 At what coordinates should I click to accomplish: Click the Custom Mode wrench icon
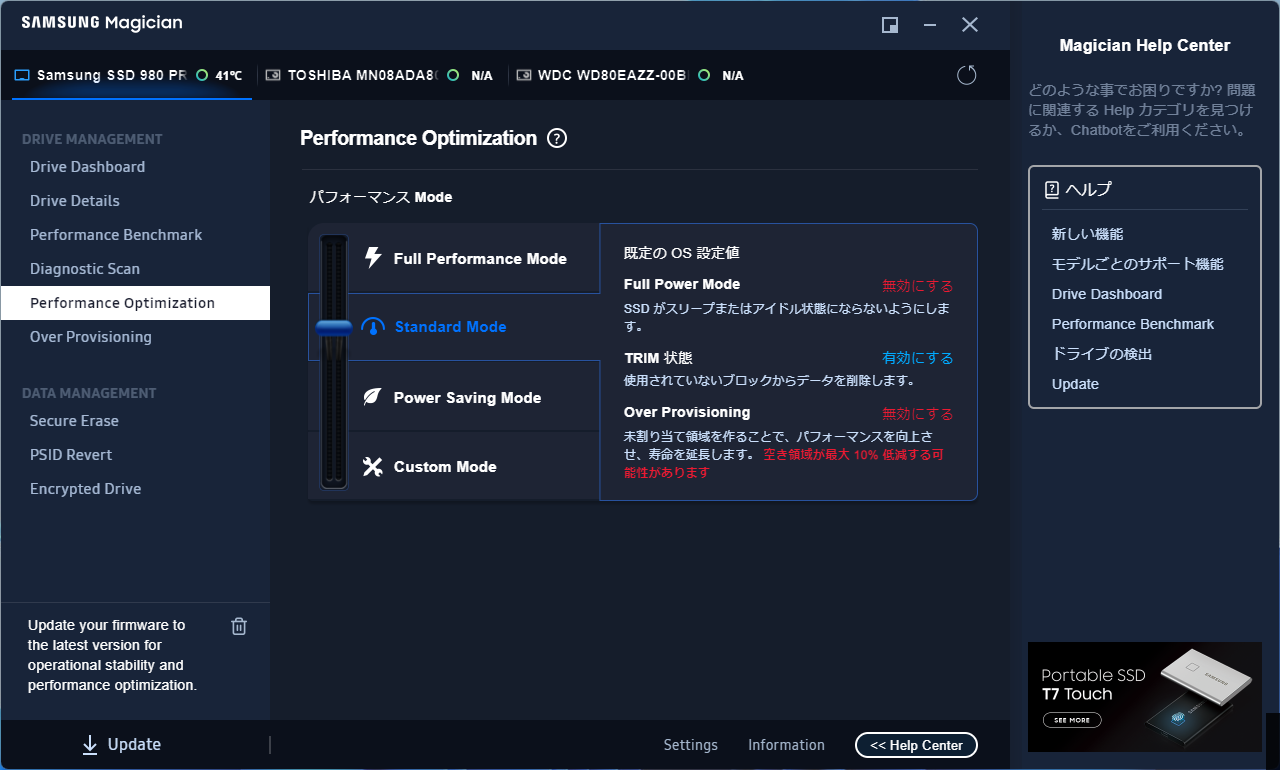click(372, 466)
